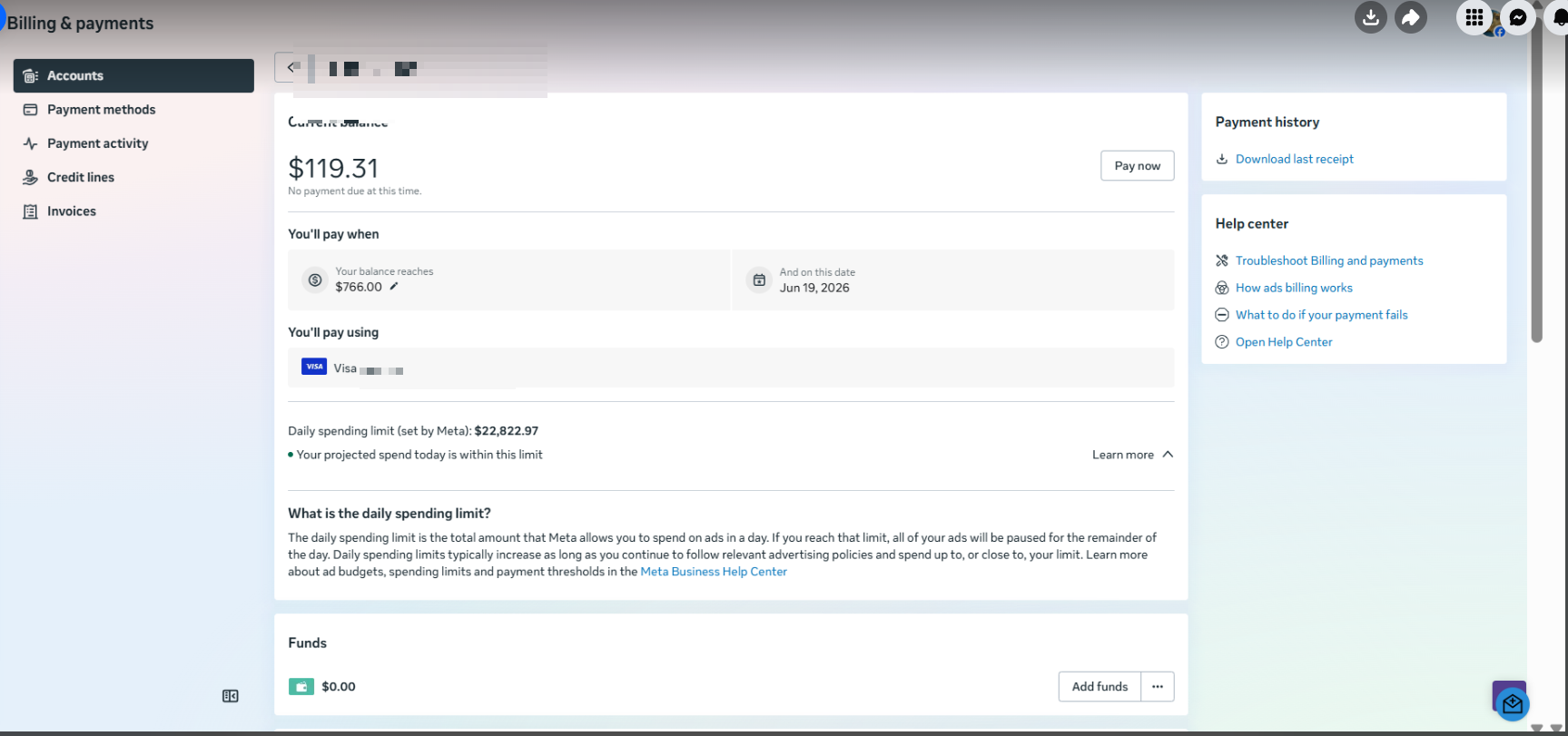The width and height of the screenshot is (1568, 736).
Task: Click the Accounts sidebar icon
Action: point(30,76)
